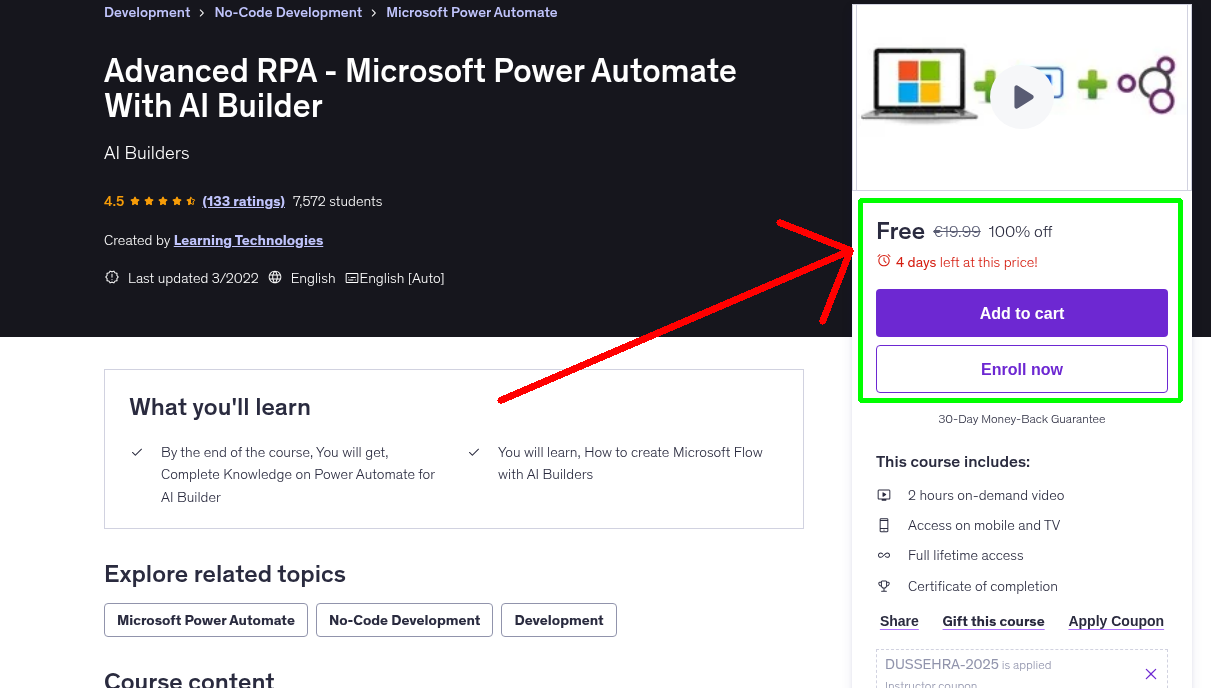Select the No-Code Development topic tag
Screen dimensions: 1211x688
click(404, 620)
